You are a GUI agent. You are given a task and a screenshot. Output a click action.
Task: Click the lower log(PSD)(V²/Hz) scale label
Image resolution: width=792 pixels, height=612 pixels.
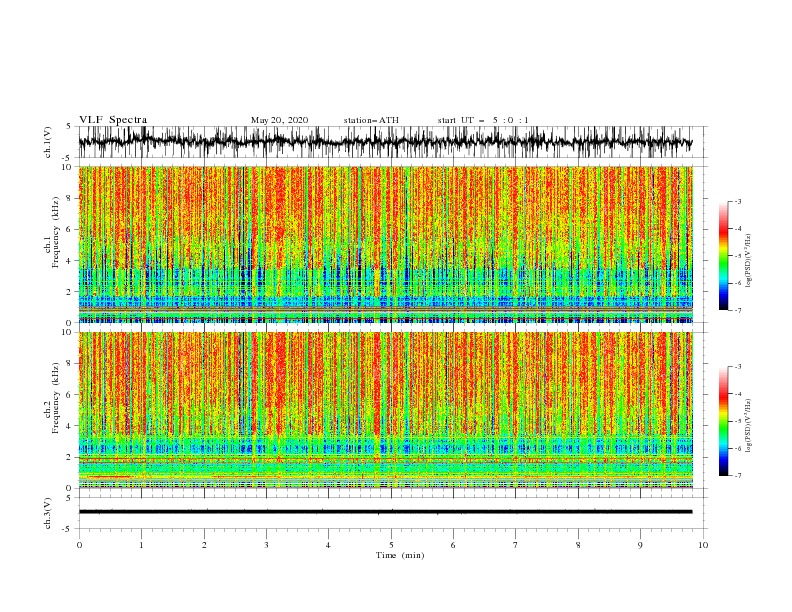[748, 426]
